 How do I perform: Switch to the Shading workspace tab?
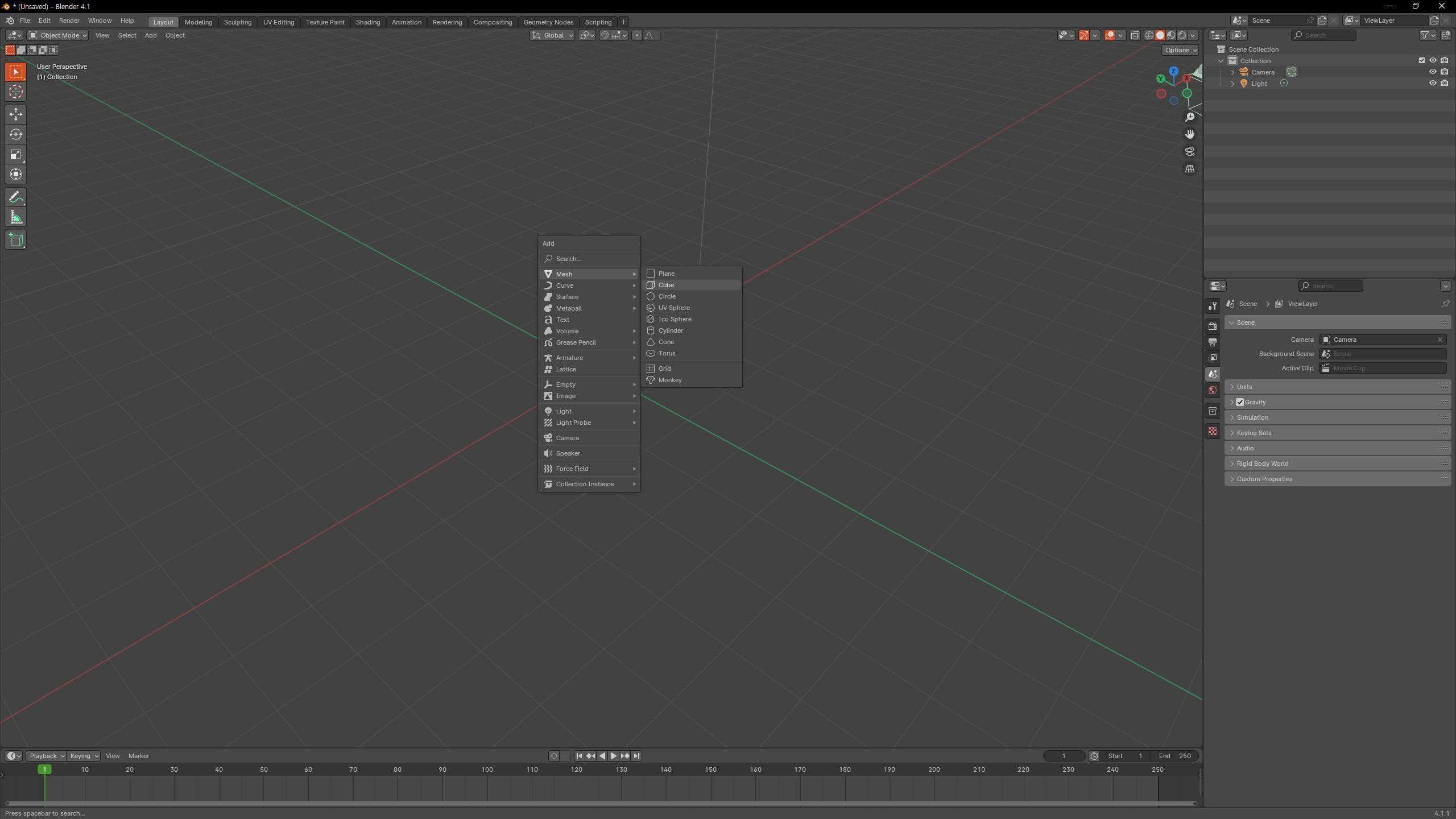(x=368, y=22)
